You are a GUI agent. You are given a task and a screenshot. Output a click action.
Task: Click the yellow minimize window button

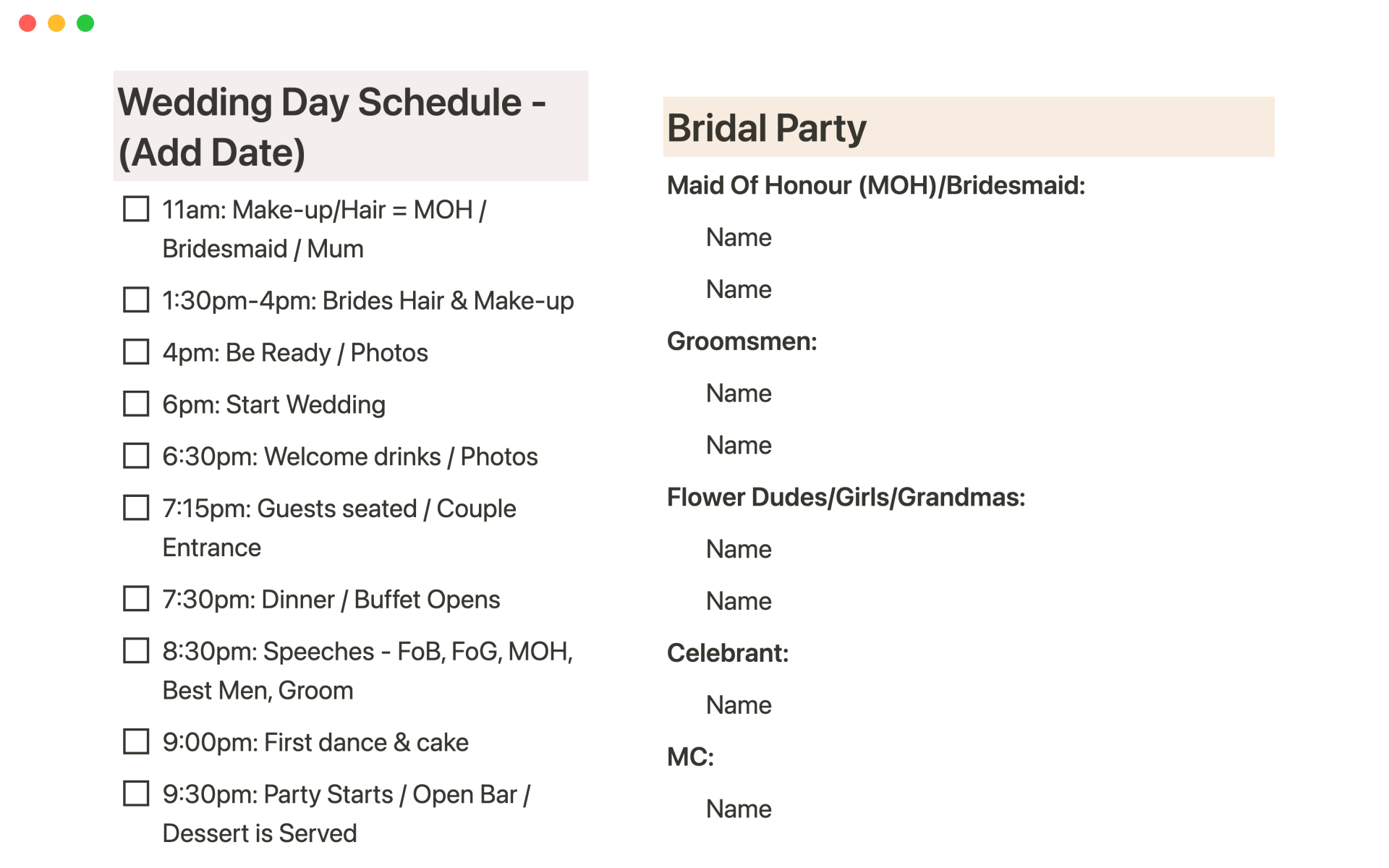click(x=56, y=23)
